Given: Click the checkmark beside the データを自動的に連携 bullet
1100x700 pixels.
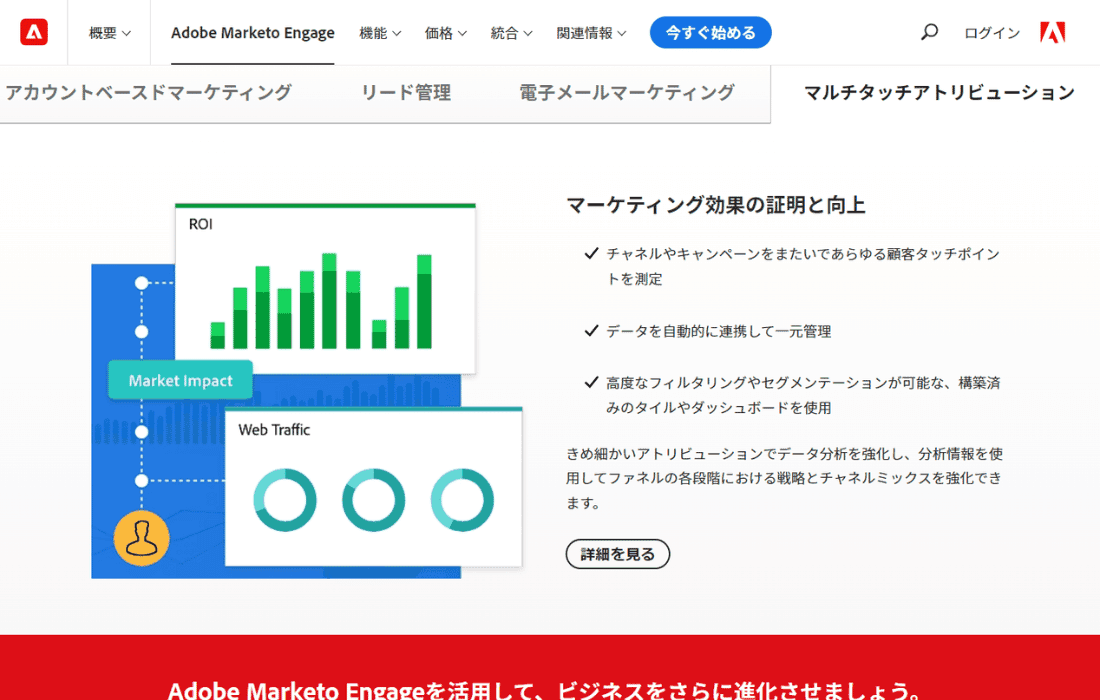Looking at the screenshot, I should (x=591, y=330).
